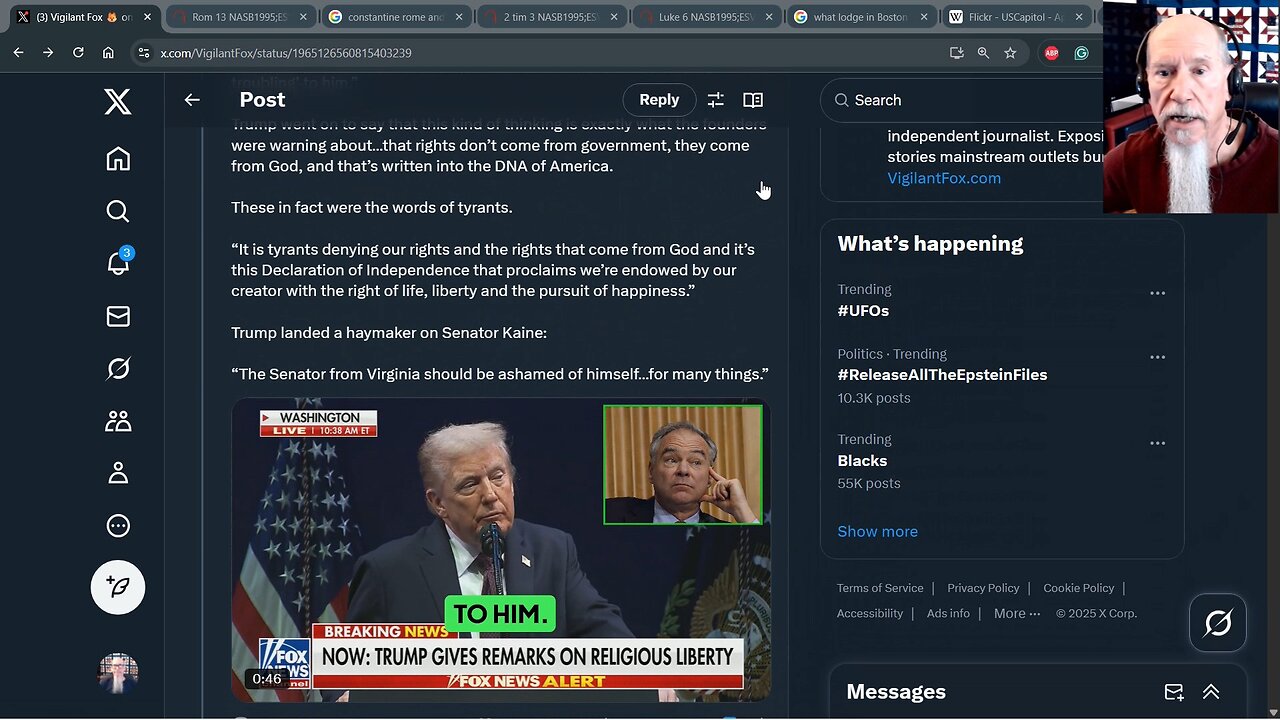
Task: Click the install app icon in address bar
Action: click(x=956, y=53)
